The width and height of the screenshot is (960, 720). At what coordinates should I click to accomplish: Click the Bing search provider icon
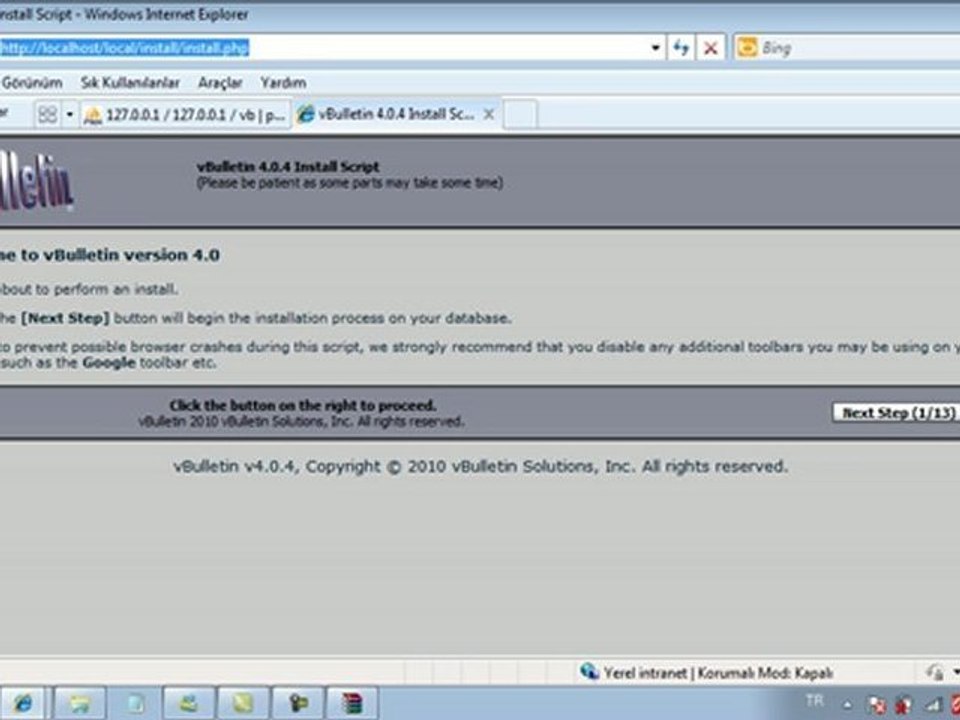[747, 47]
